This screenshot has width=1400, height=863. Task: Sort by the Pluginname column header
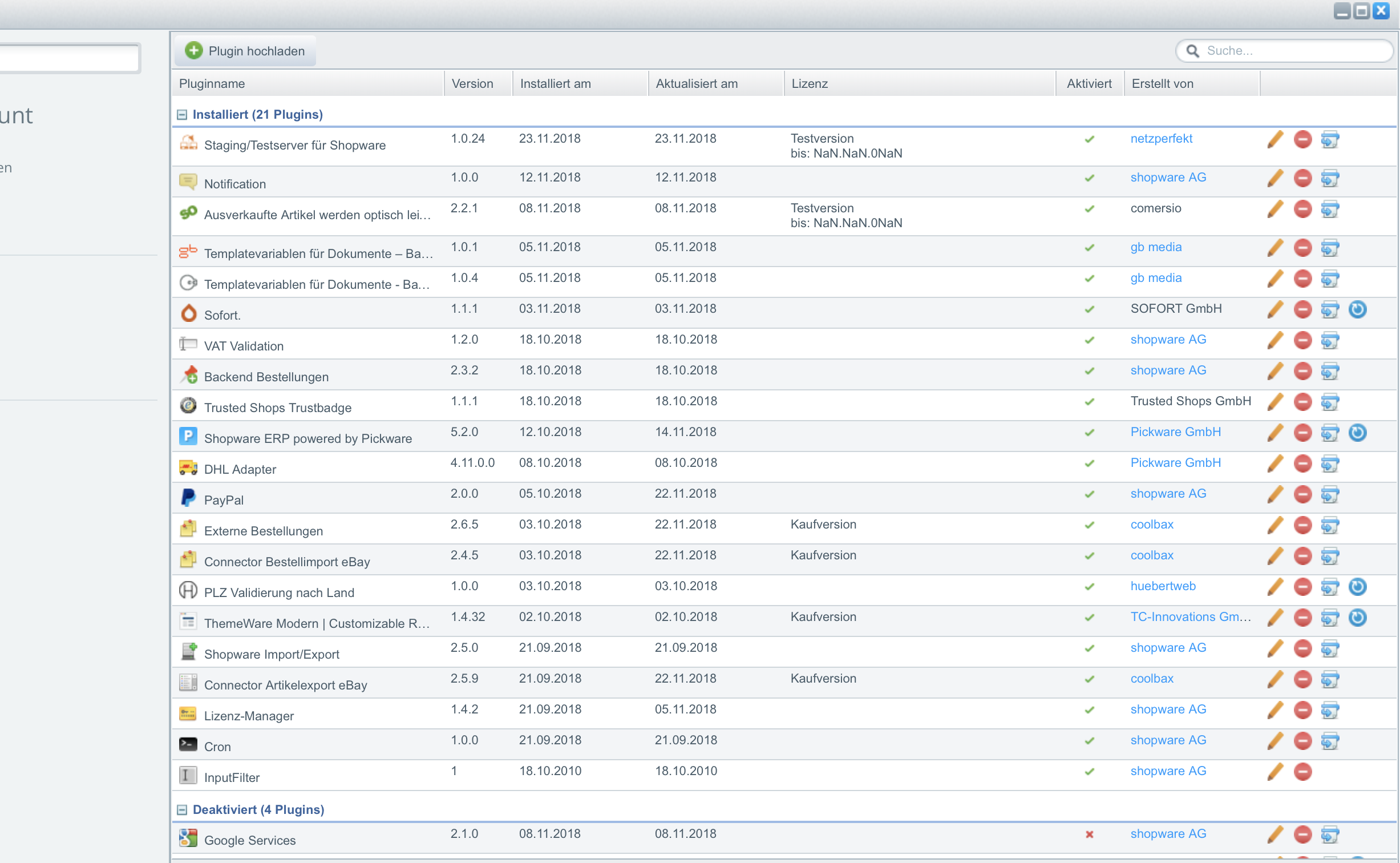coord(308,83)
